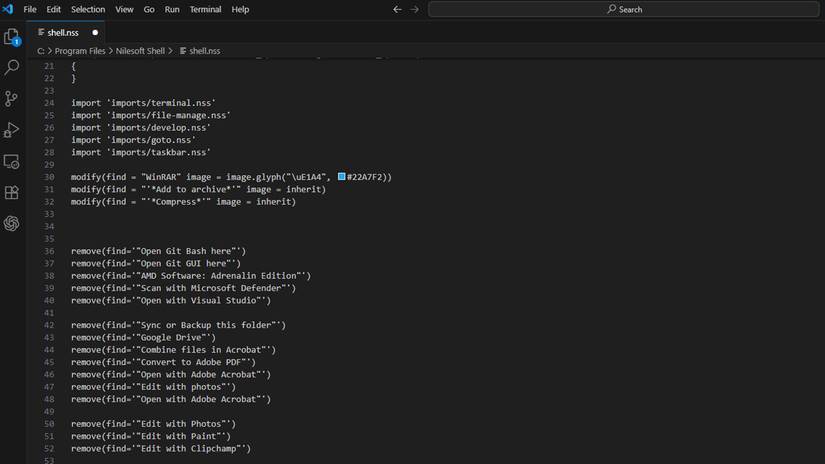Open the ChatGPT extension icon in activity bar
825x464 pixels.
click(x=12, y=224)
